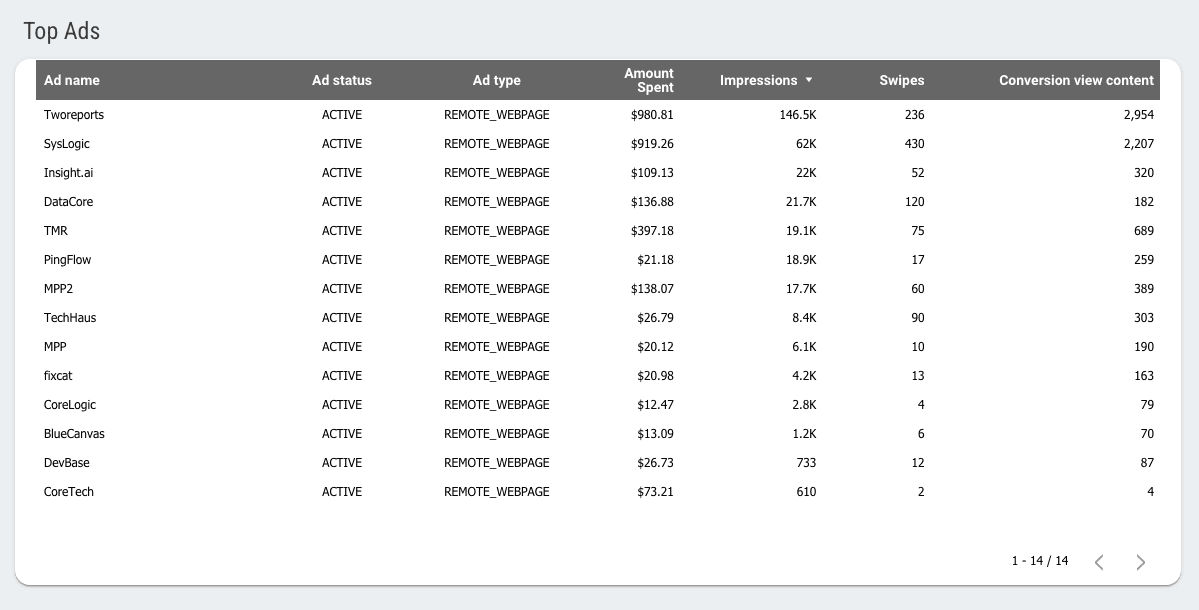Viewport: 1199px width, 610px height.
Task: Sort the table by Ad name column
Action: tap(71, 80)
